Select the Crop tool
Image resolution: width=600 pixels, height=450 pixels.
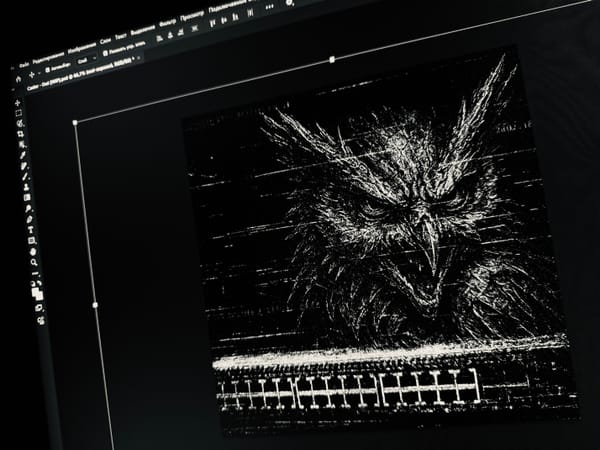(x=21, y=134)
